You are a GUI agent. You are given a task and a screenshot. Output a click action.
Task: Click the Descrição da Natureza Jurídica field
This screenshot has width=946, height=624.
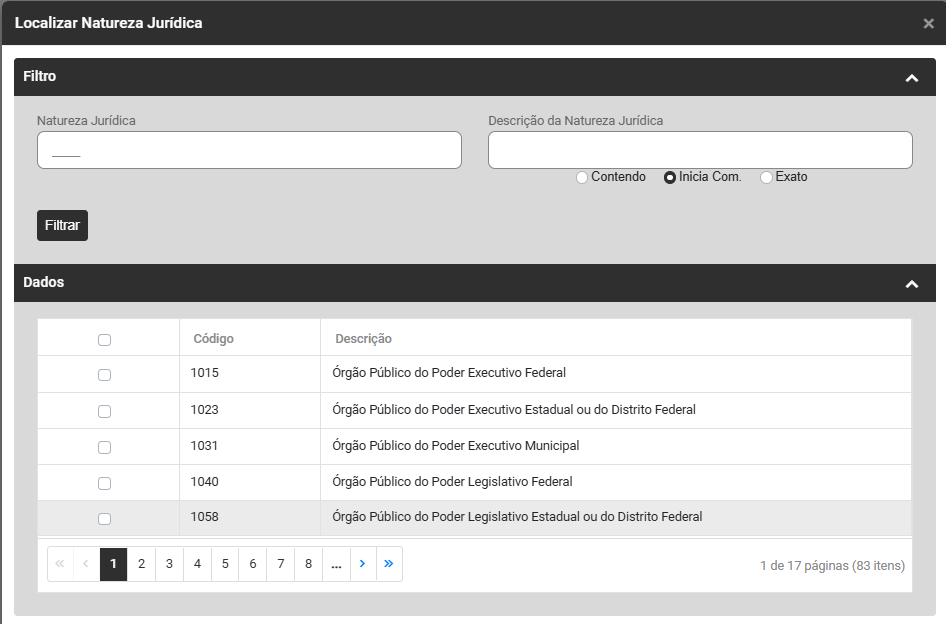(700, 150)
